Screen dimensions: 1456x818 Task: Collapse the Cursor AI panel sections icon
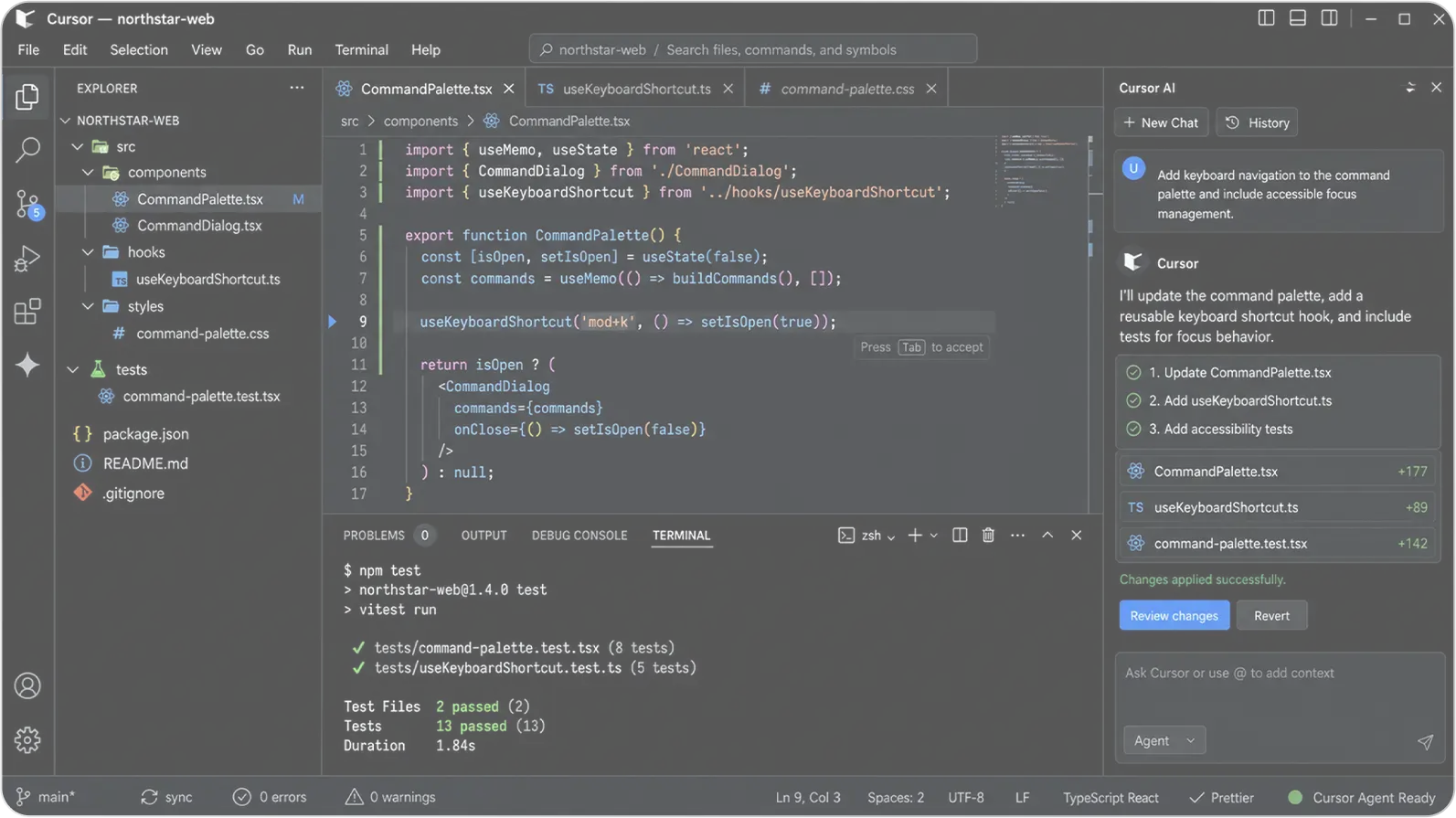[x=1410, y=88]
